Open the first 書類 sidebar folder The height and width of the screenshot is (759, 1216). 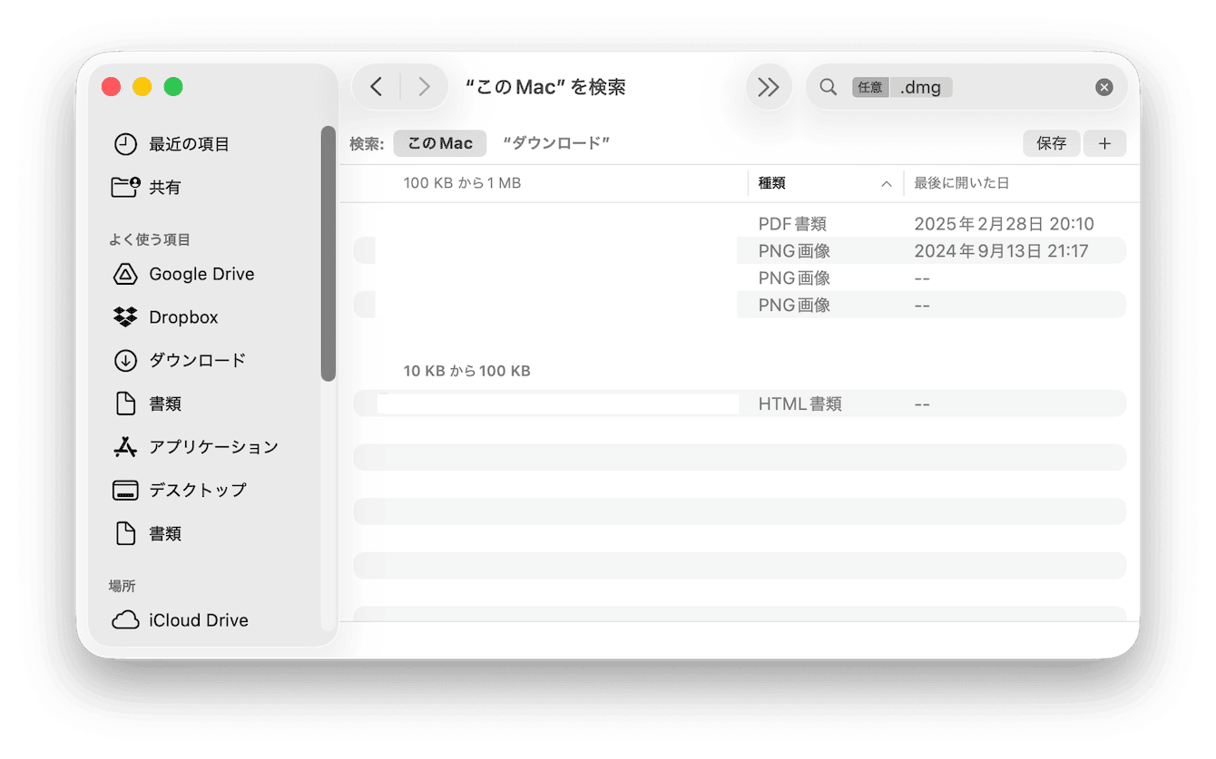click(164, 403)
